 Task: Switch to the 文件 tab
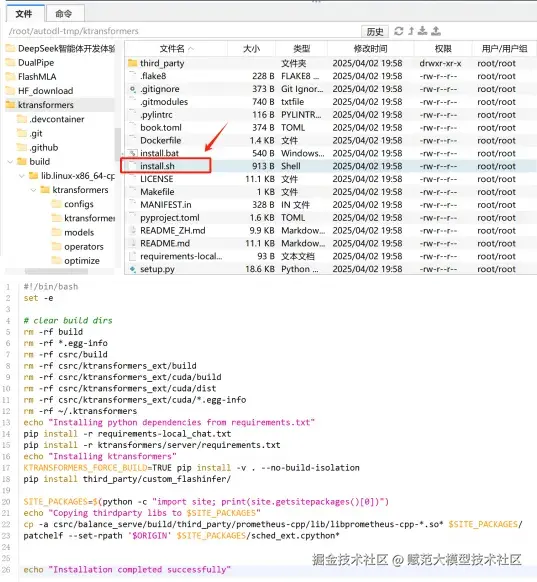click(24, 14)
